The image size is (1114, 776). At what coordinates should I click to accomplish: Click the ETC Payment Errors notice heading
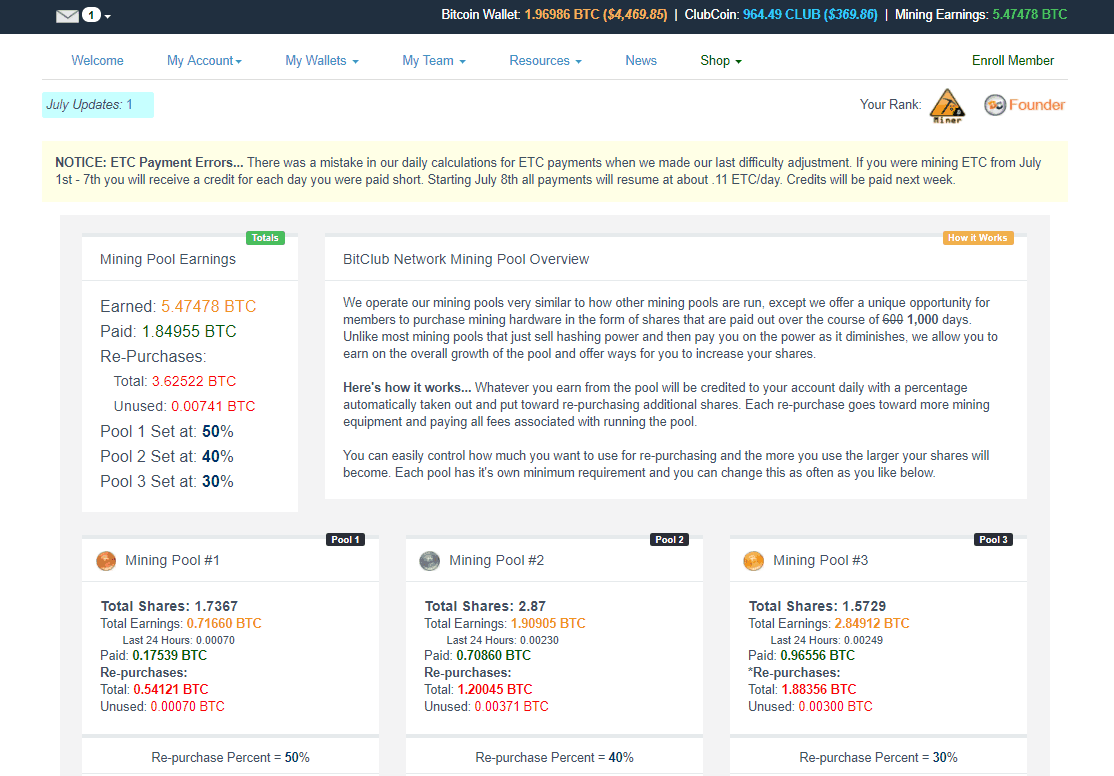pos(149,163)
